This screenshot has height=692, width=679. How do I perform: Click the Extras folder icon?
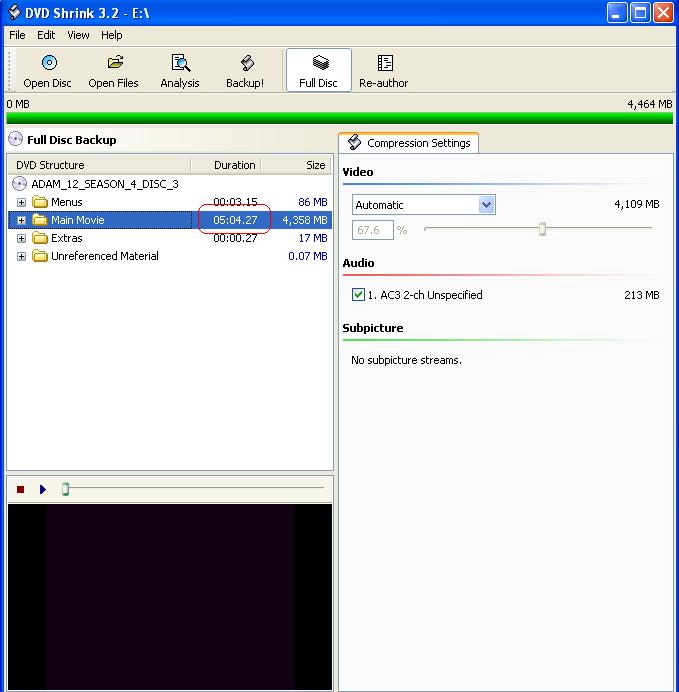(x=40, y=238)
